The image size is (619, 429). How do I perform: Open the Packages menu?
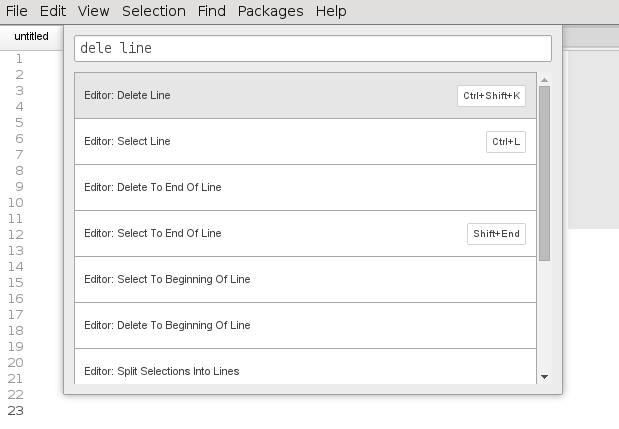tap(271, 11)
